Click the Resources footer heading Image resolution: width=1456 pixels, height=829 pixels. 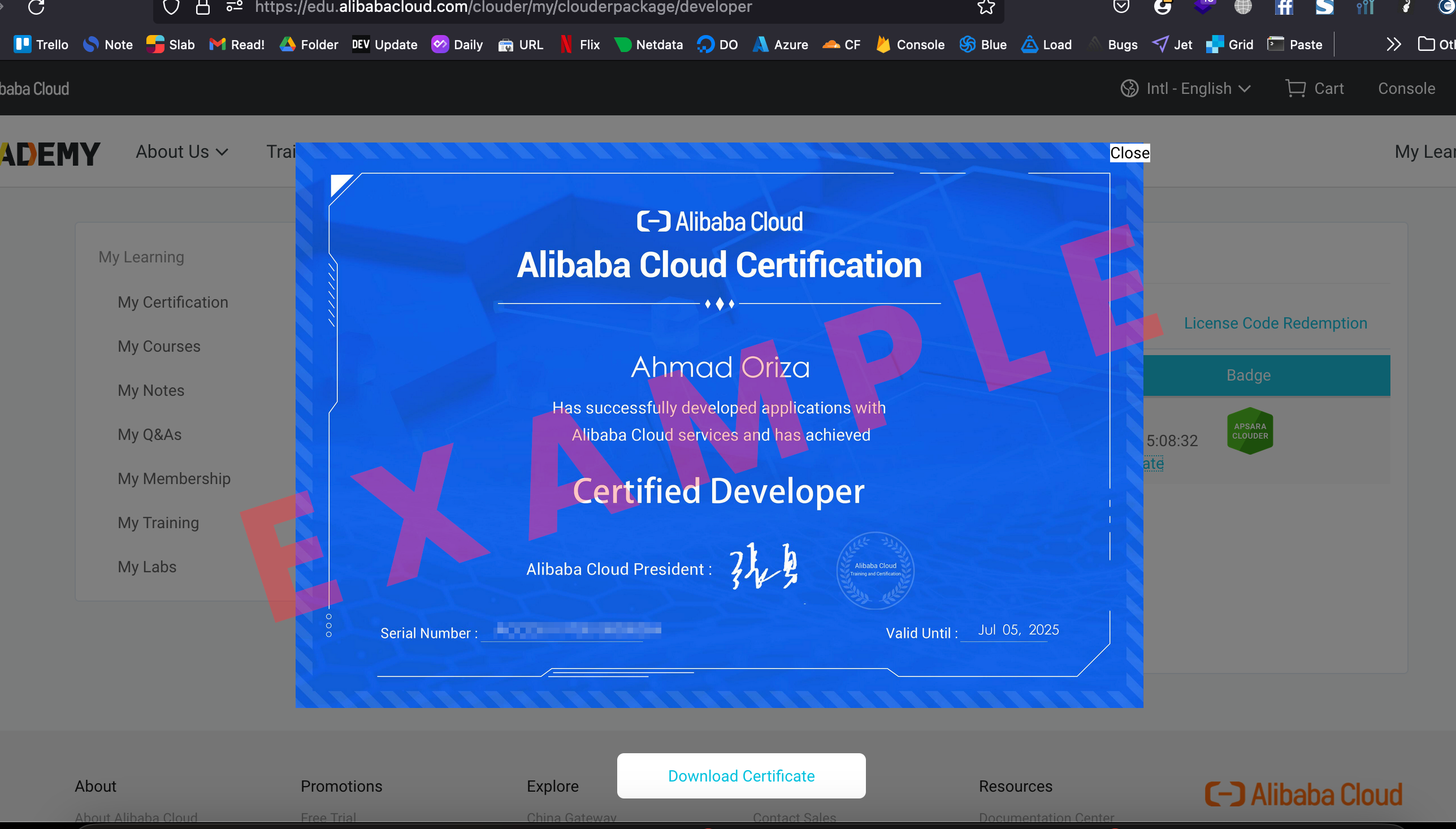pos(1016,785)
